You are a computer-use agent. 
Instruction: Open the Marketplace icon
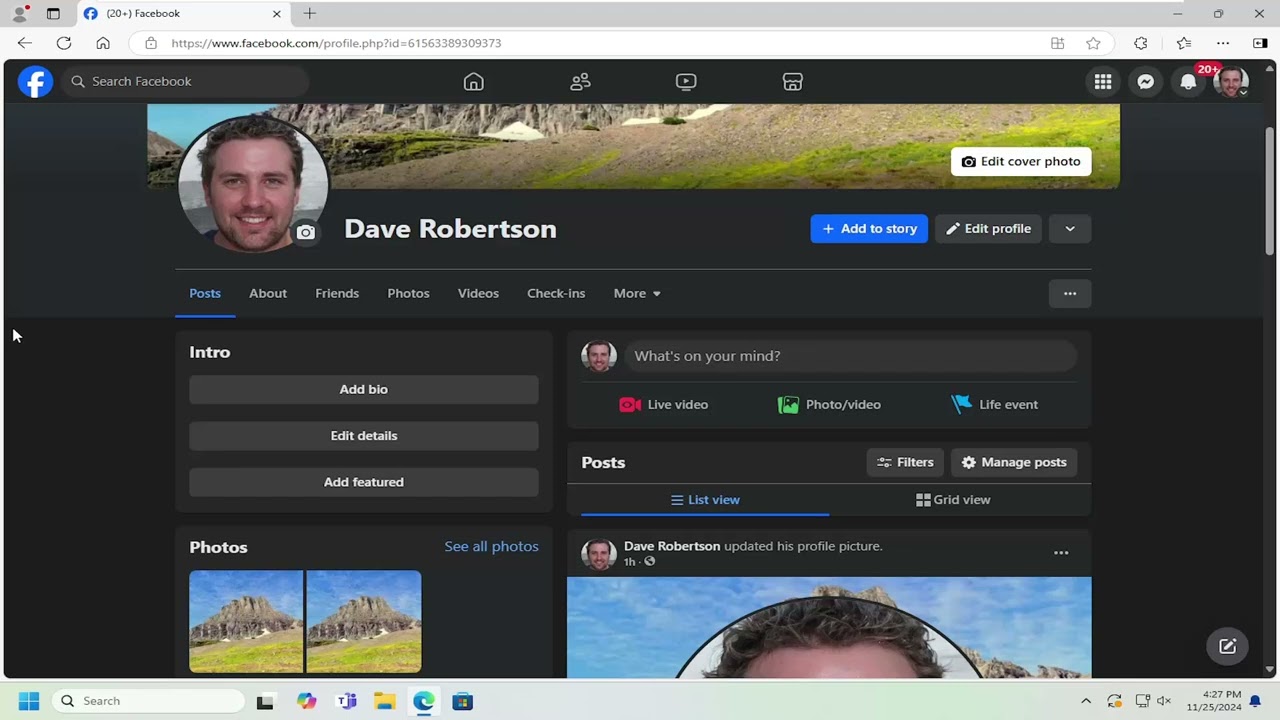tap(793, 82)
